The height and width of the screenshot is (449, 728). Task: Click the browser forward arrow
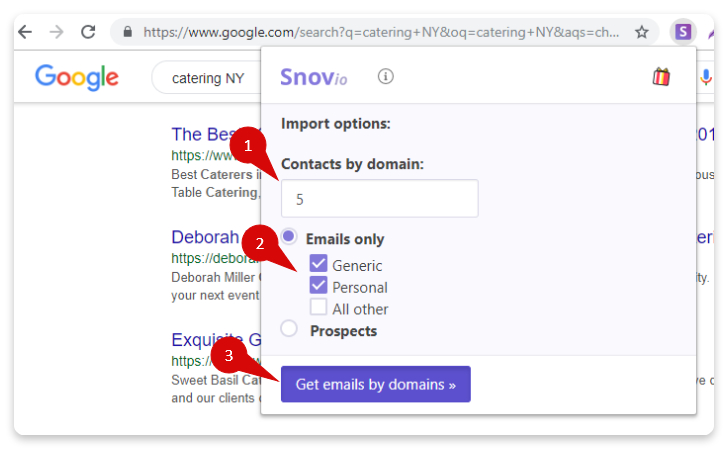coord(56,32)
